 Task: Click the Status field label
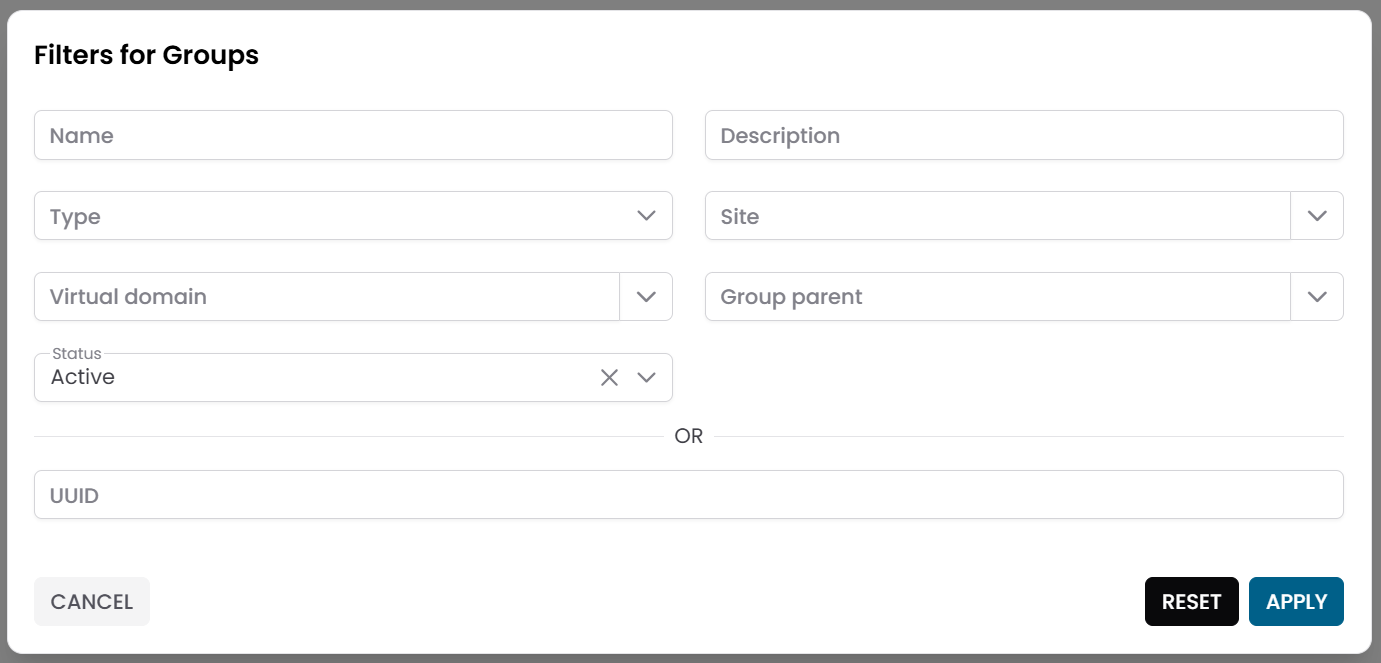(x=75, y=353)
